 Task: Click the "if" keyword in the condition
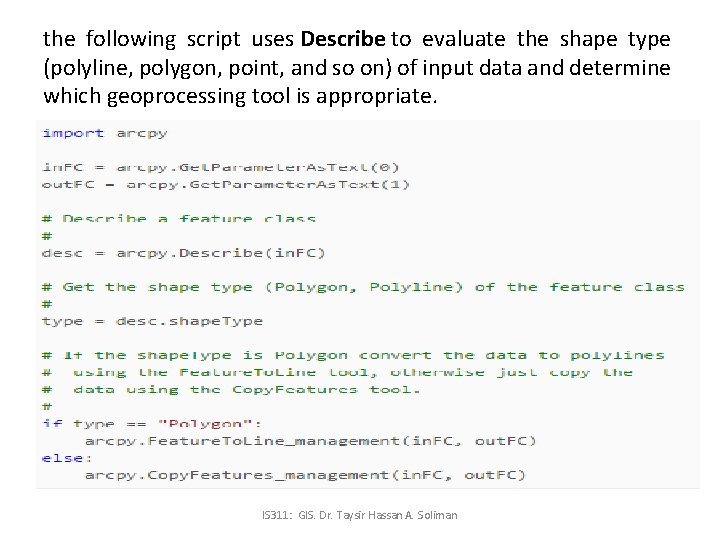click(51, 424)
